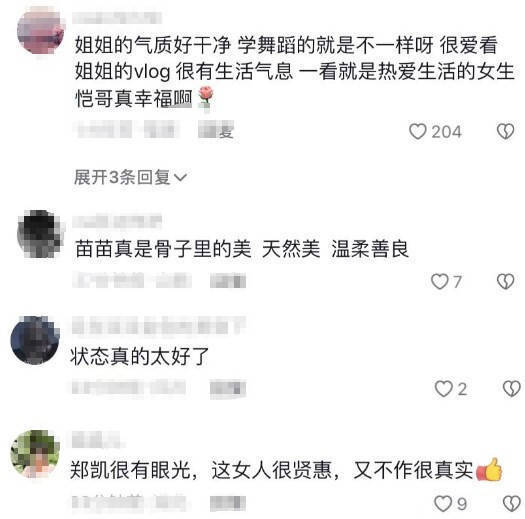Dislike the 状态真的太好了 comment
This screenshot has height=519, width=525.
(512, 389)
